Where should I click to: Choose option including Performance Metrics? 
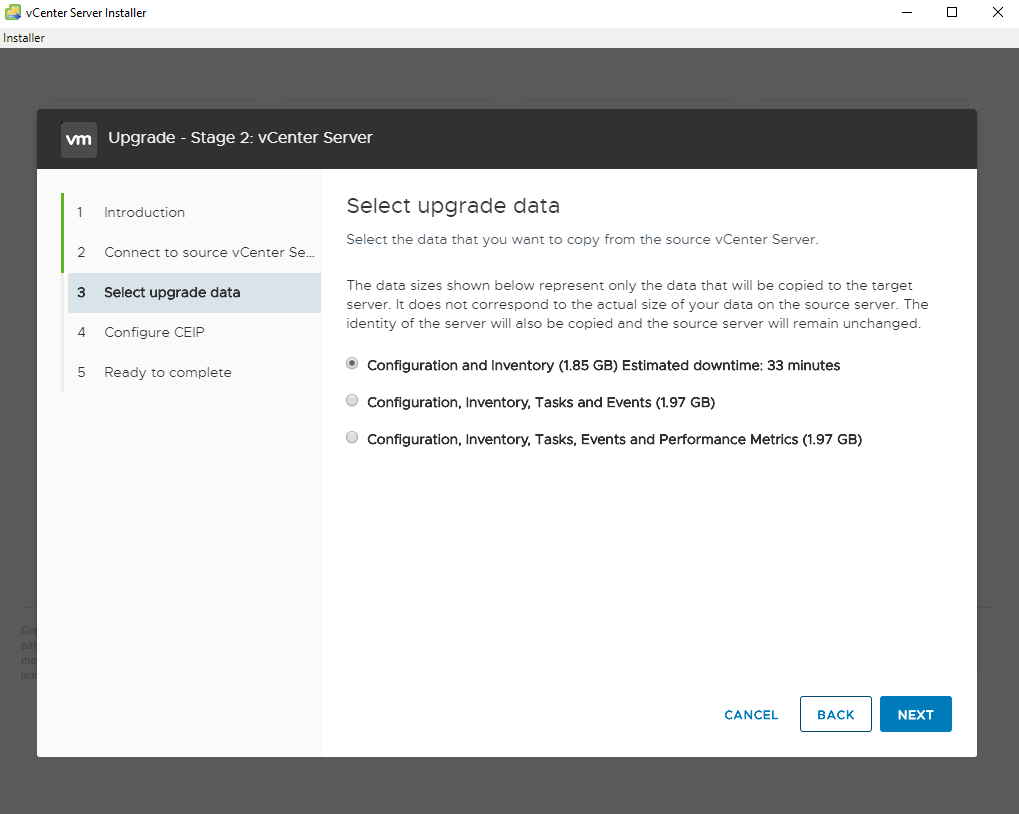(352, 438)
